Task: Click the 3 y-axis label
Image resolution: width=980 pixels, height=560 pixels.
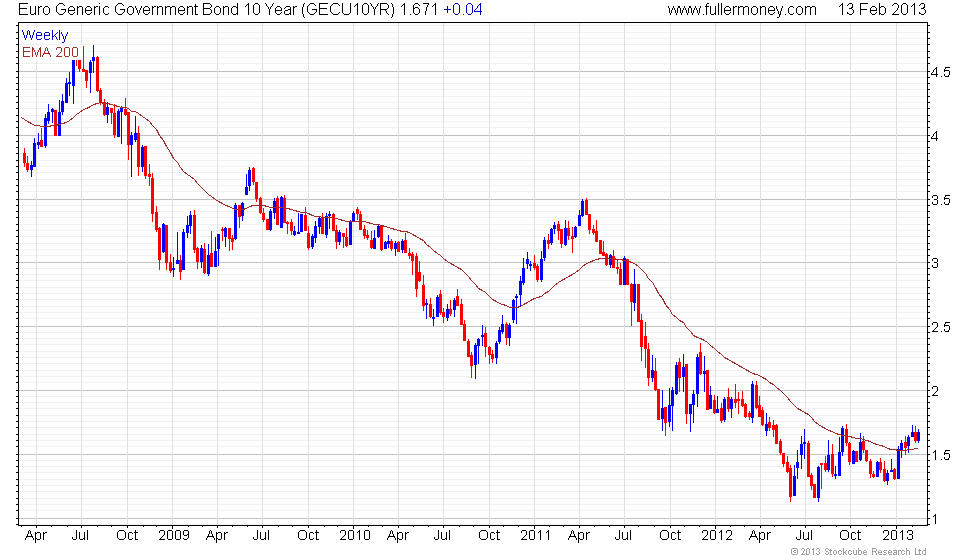Action: coord(935,263)
